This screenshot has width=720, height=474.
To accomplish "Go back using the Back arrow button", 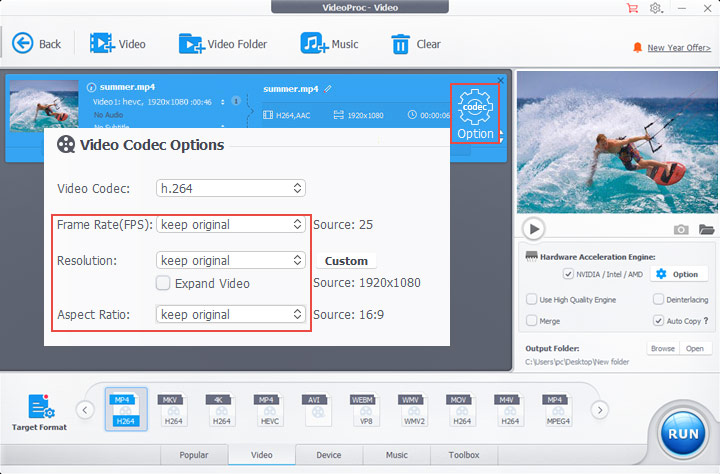I will (x=36, y=44).
